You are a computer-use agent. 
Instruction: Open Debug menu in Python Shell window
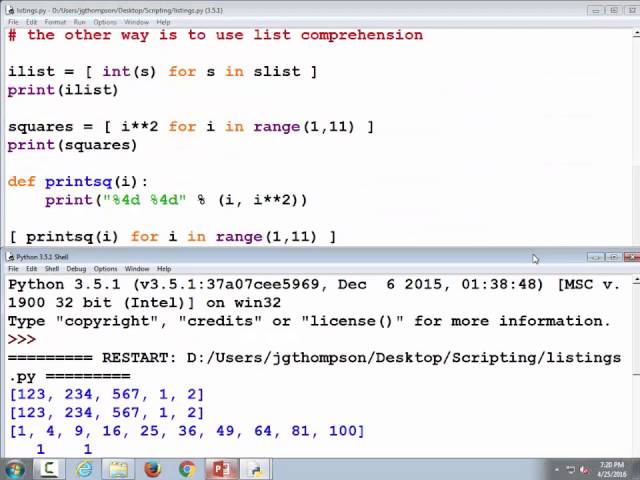(76, 269)
